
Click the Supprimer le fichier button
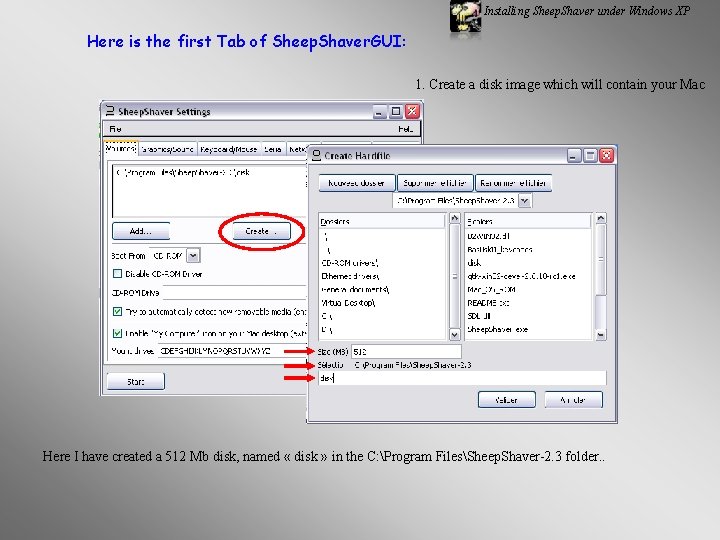[434, 183]
